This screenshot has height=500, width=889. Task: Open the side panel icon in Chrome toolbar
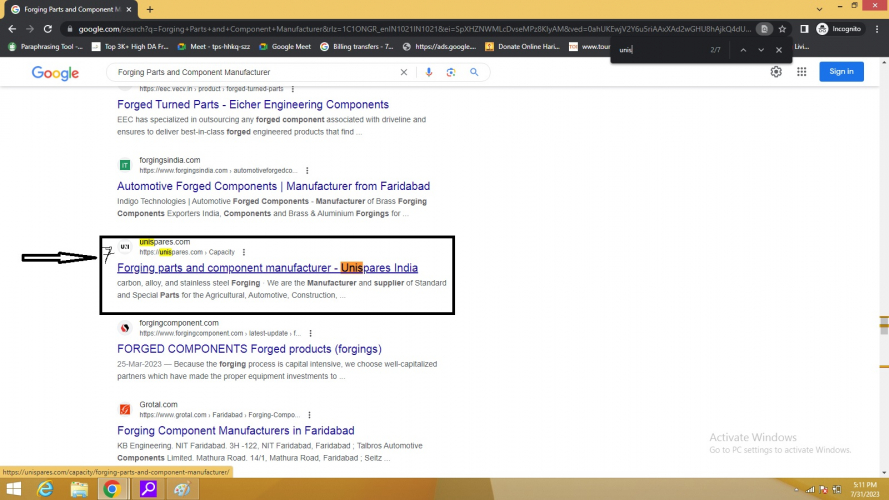pos(804,29)
